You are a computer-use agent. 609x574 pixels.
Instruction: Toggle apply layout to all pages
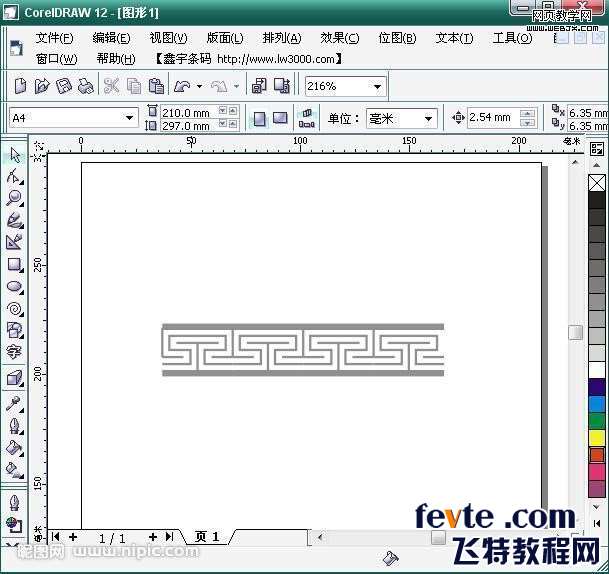307,118
